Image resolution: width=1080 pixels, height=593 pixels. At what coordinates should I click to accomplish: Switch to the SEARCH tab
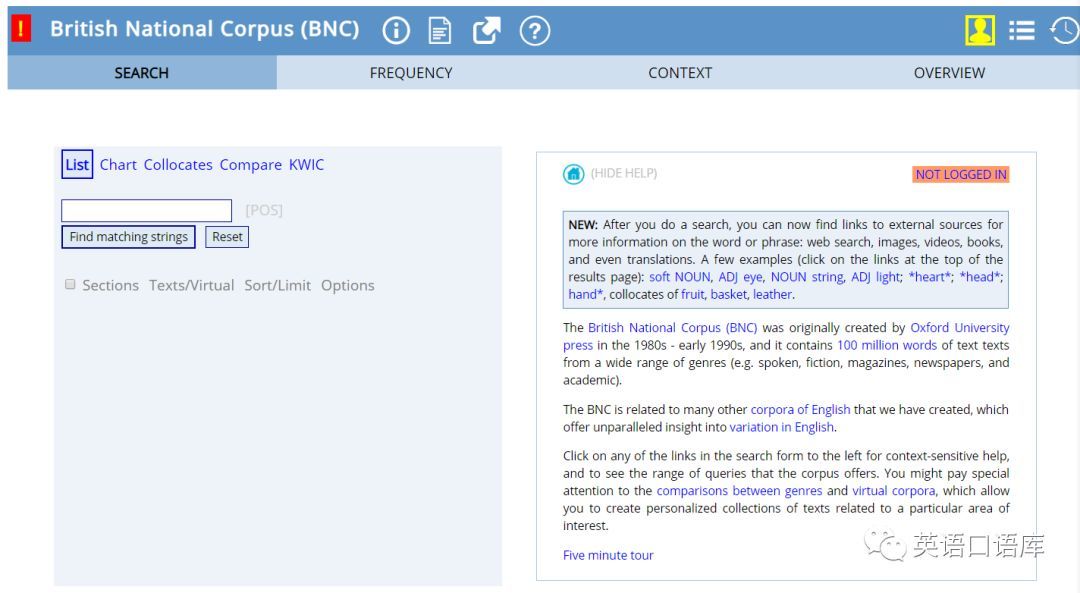tap(141, 73)
